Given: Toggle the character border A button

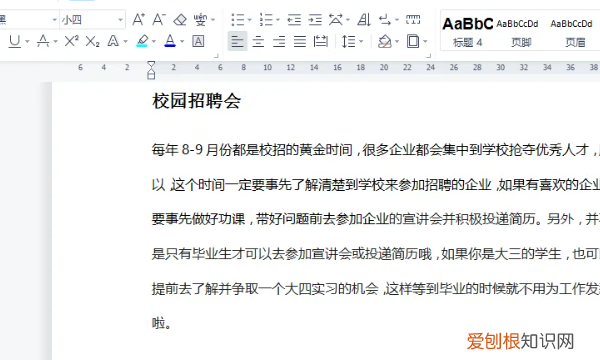Looking at the screenshot, I should [198, 41].
